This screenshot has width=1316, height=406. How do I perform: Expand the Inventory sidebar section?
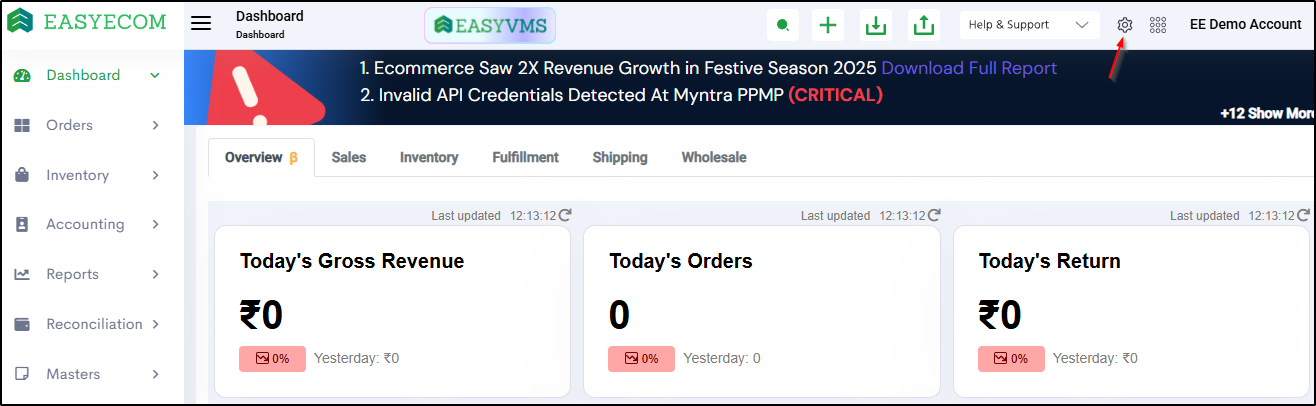88,175
